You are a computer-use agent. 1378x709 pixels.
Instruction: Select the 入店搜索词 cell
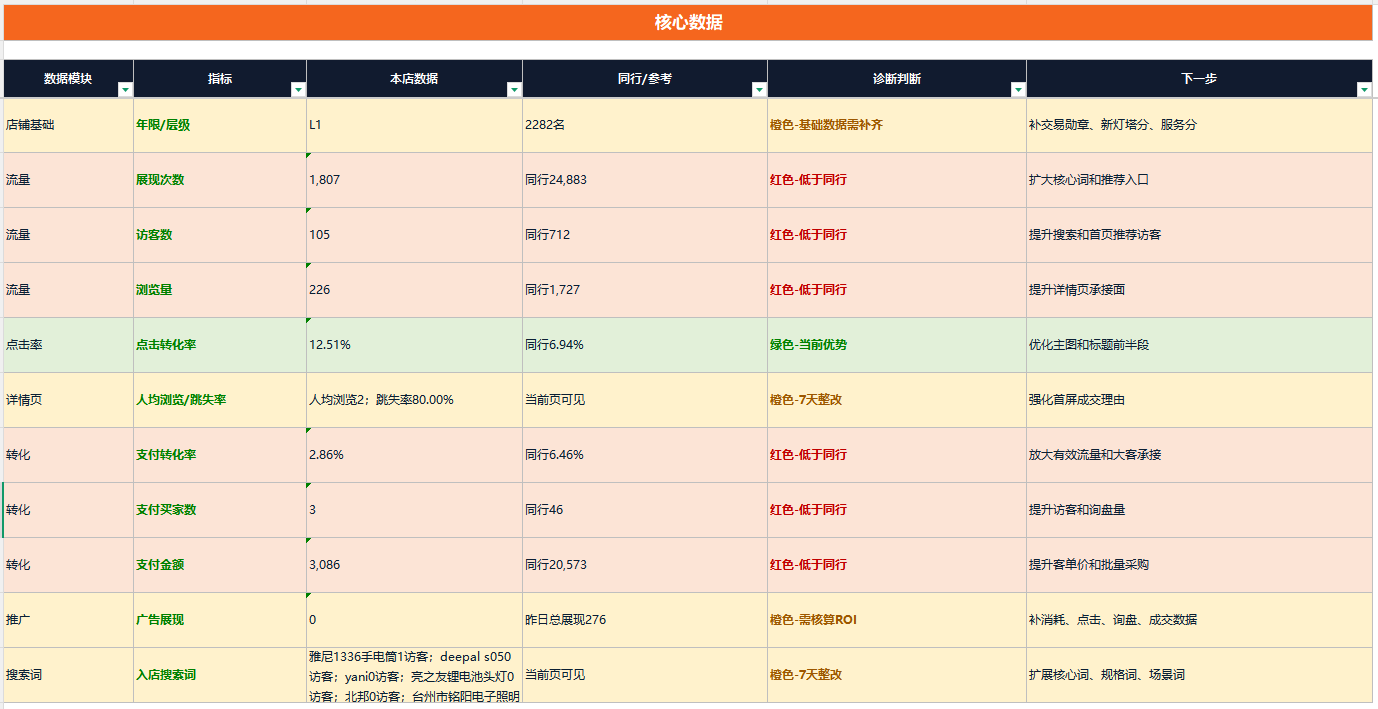(220, 676)
